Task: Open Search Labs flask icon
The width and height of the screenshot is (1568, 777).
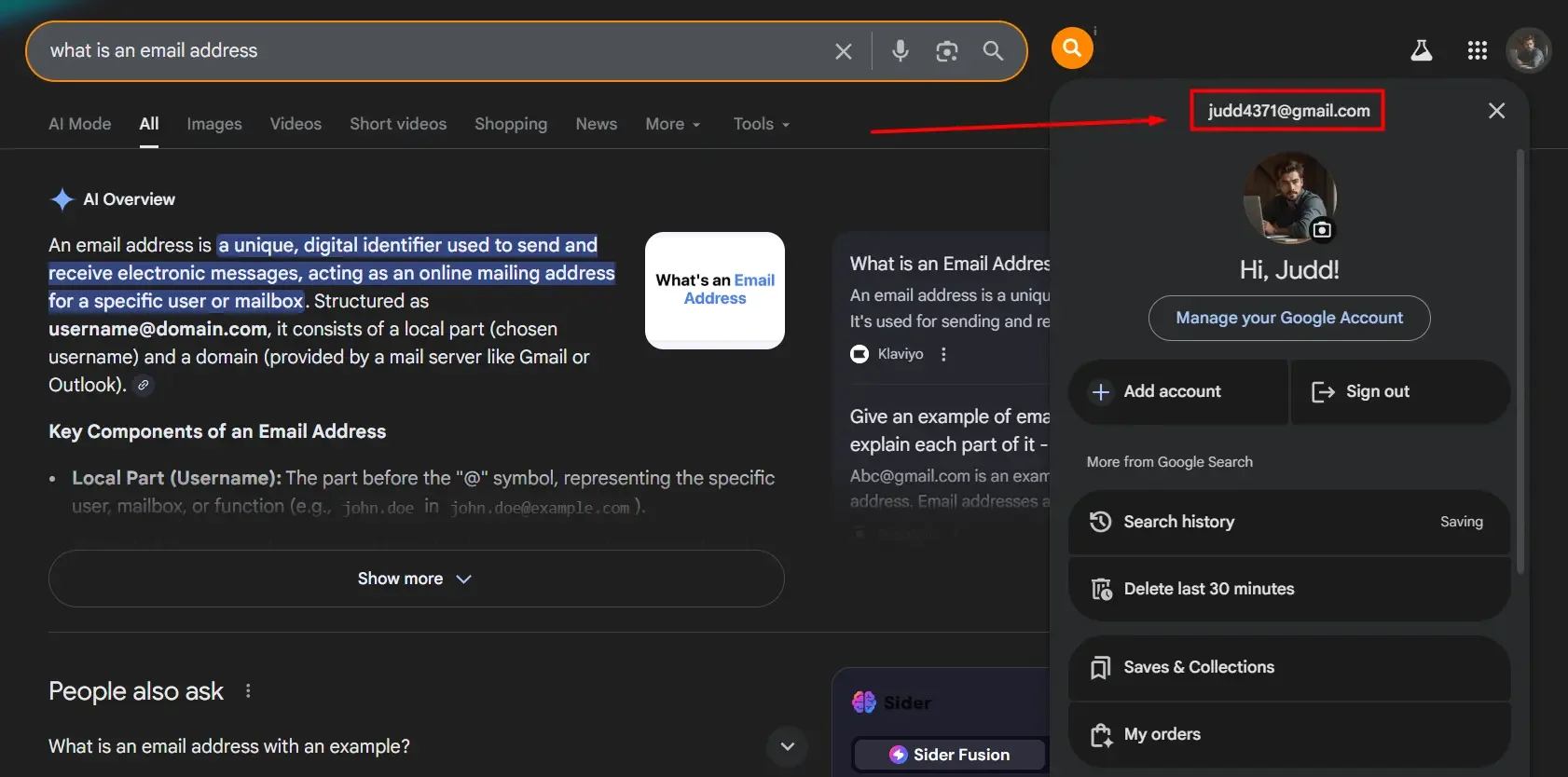Action: [x=1421, y=50]
